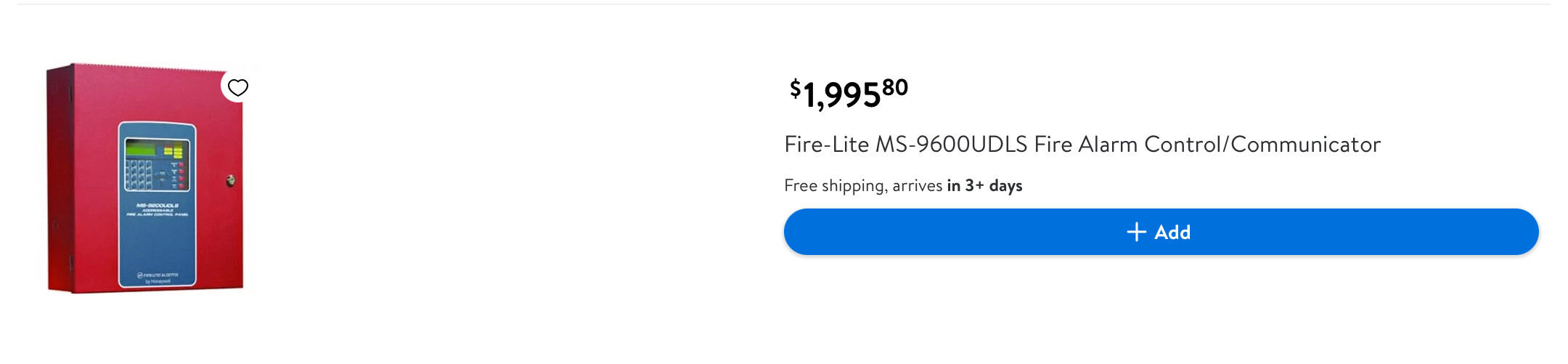Click the yellow indicator LEDs on panel image

173,151
